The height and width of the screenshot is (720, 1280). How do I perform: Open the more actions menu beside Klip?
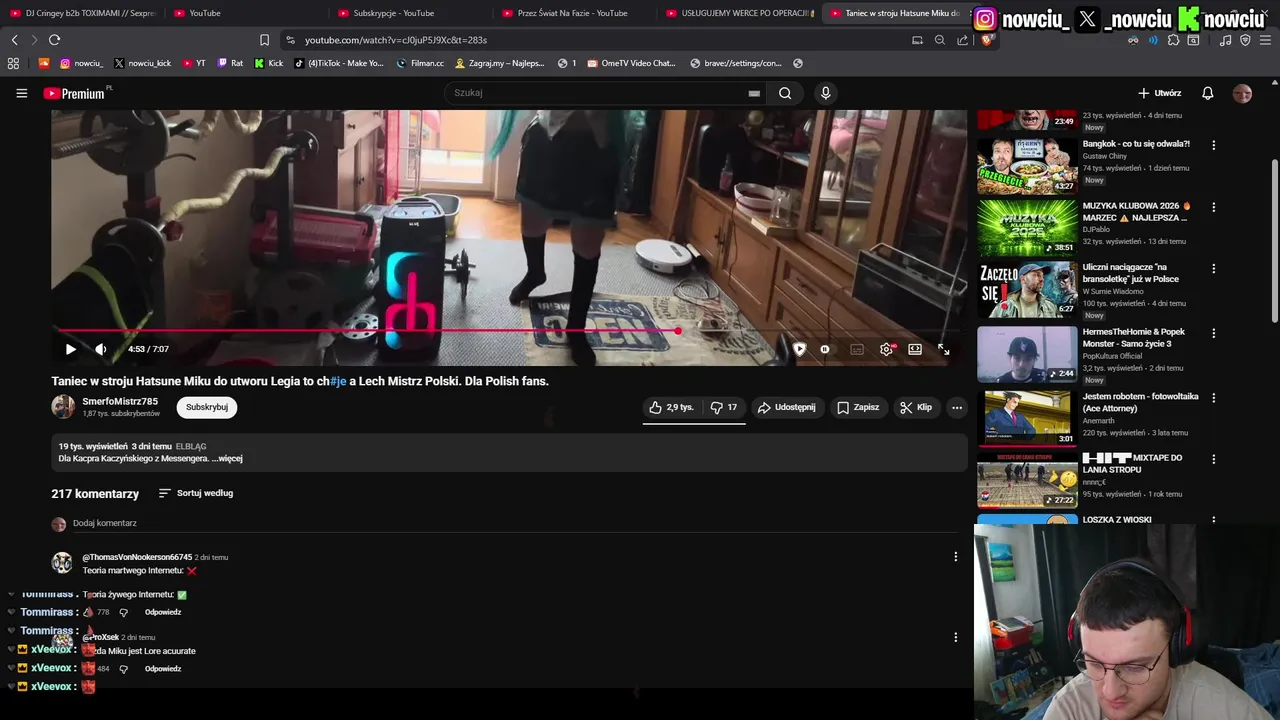[x=957, y=407]
